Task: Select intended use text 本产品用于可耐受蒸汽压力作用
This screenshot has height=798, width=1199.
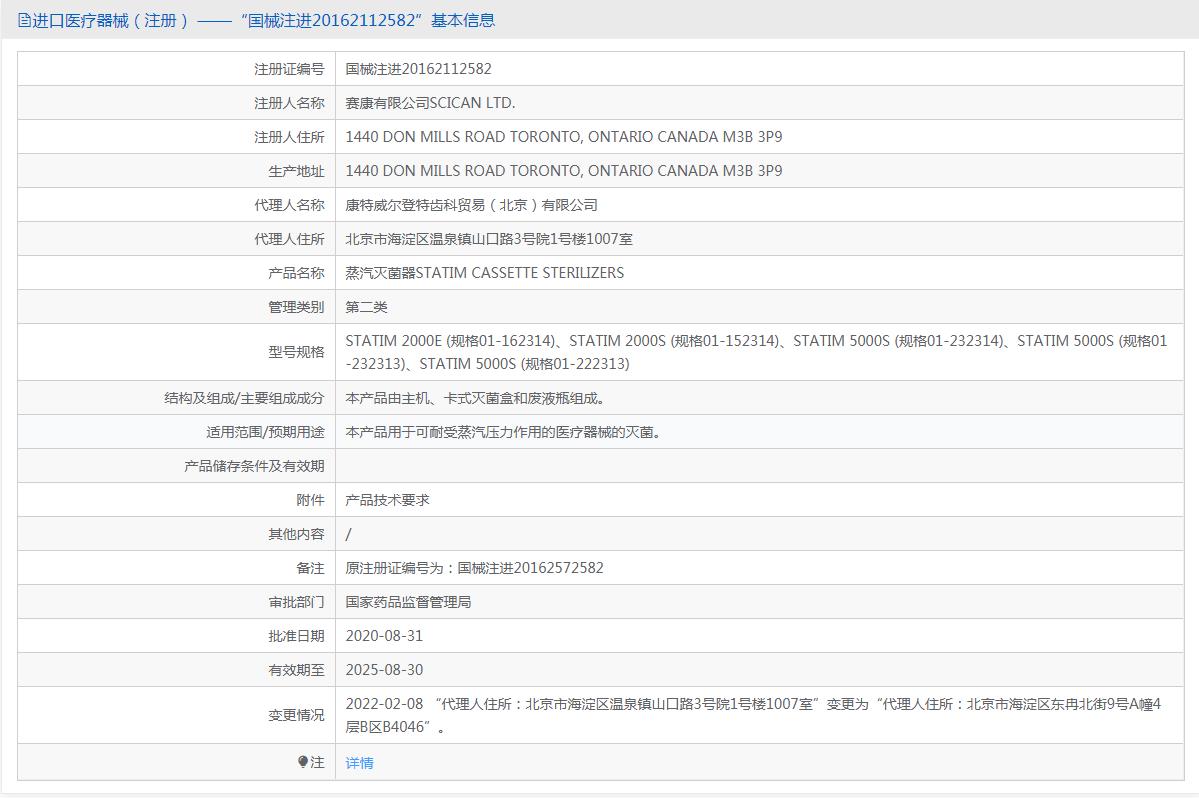Action: coord(502,433)
